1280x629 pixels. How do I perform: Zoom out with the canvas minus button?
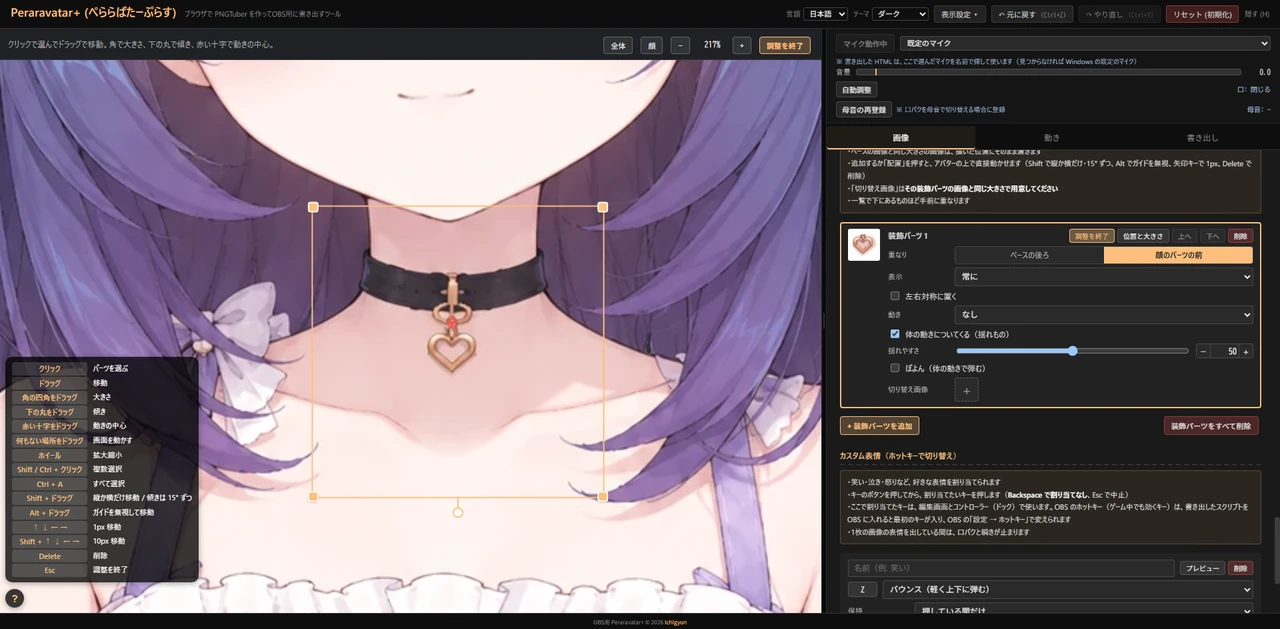point(680,45)
